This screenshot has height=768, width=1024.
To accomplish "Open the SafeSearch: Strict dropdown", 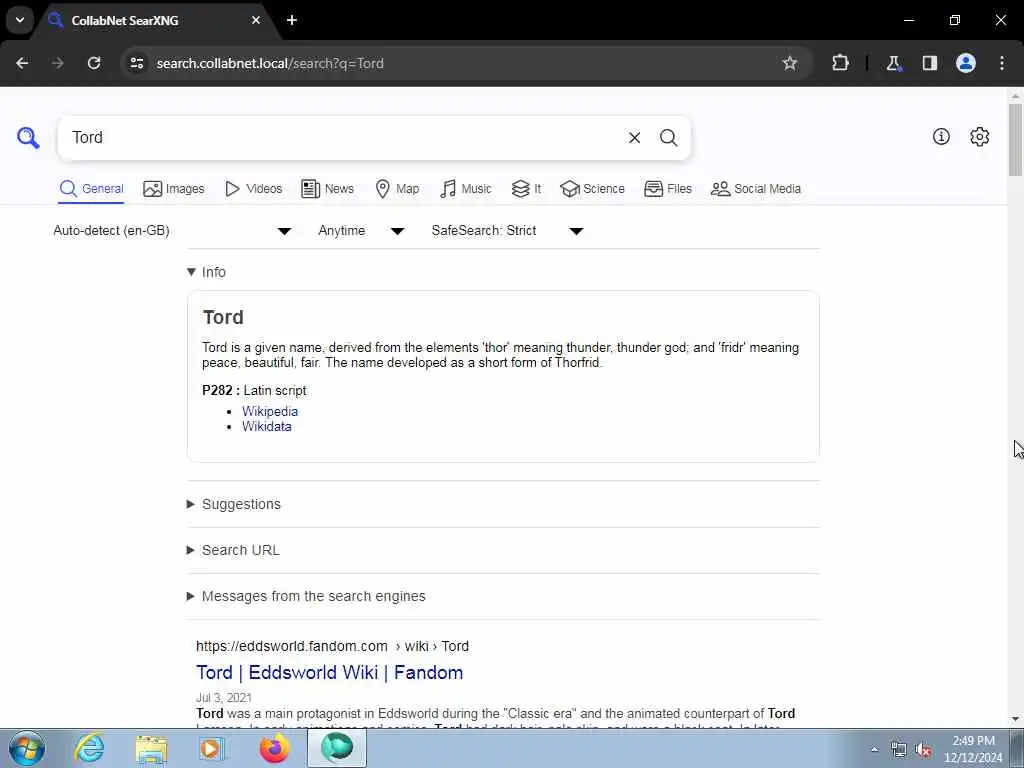I will click(507, 231).
